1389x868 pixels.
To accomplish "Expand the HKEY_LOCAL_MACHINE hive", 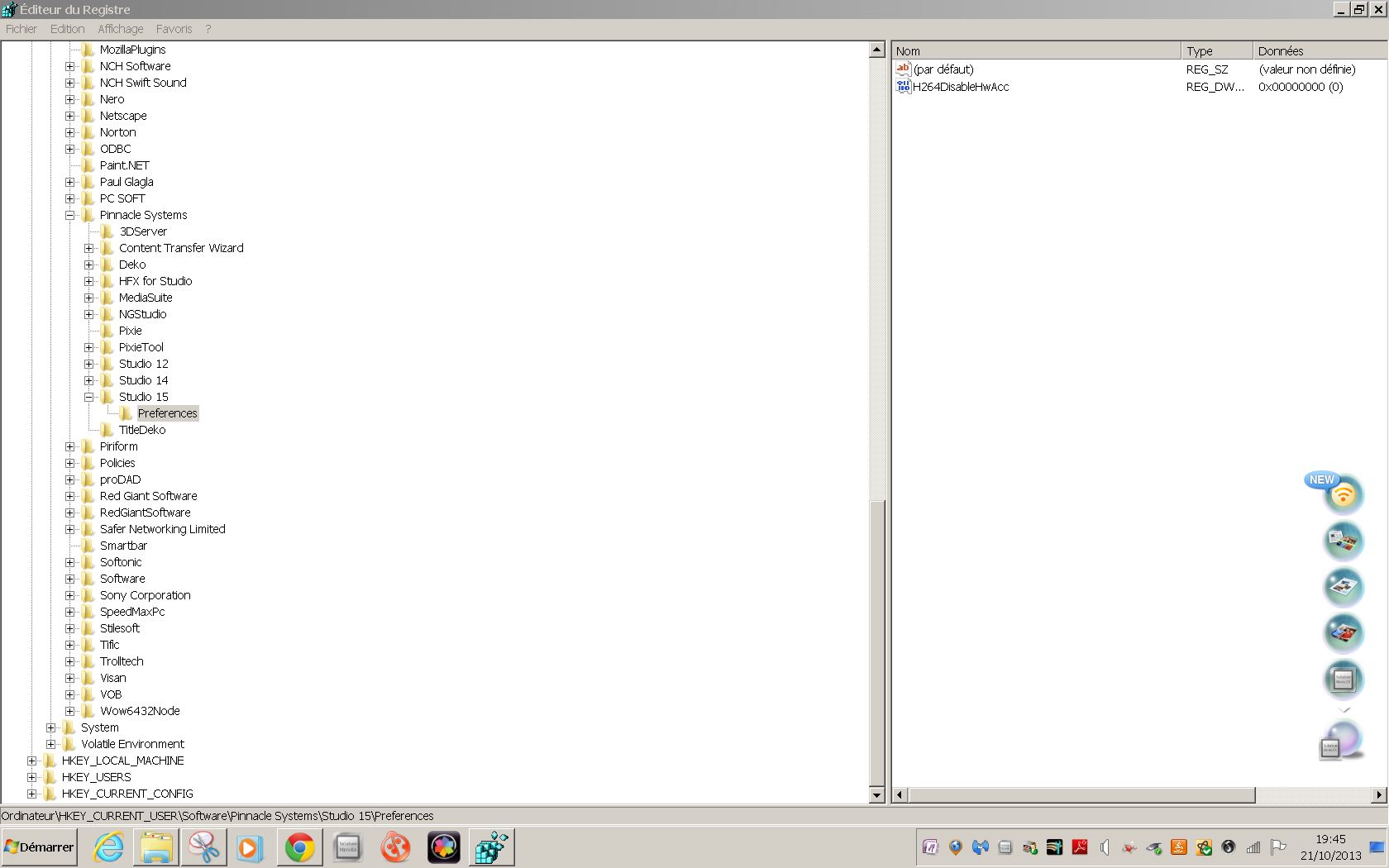I will (x=32, y=761).
